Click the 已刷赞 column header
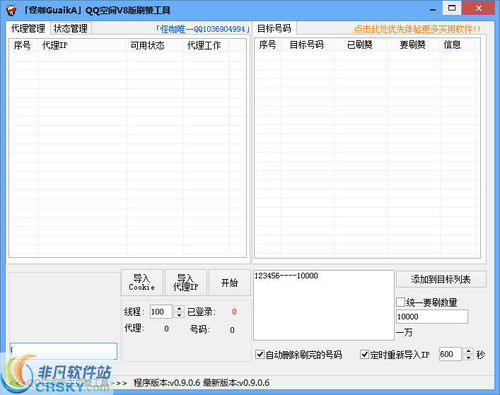 (x=361, y=45)
